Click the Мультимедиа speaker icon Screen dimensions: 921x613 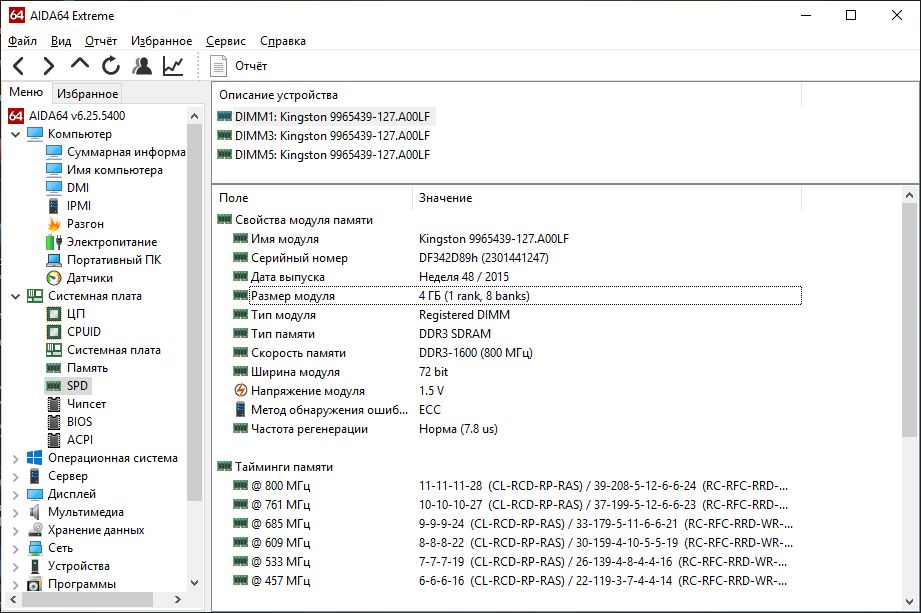[35, 512]
